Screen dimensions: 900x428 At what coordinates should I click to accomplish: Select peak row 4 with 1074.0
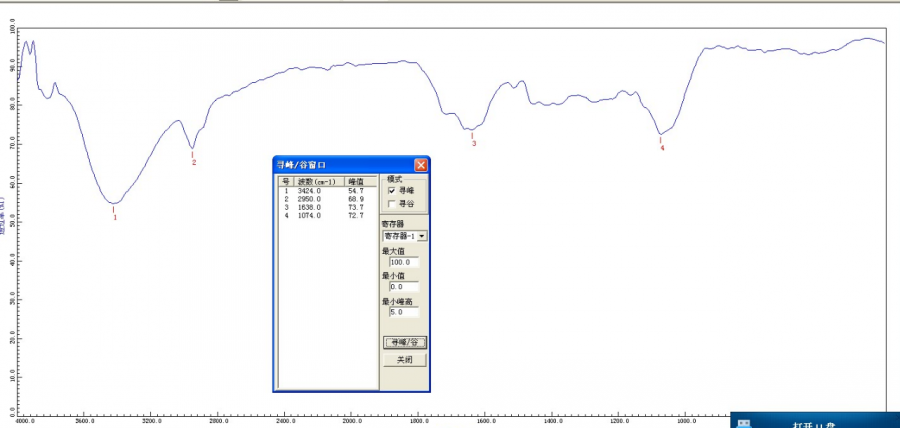point(327,215)
